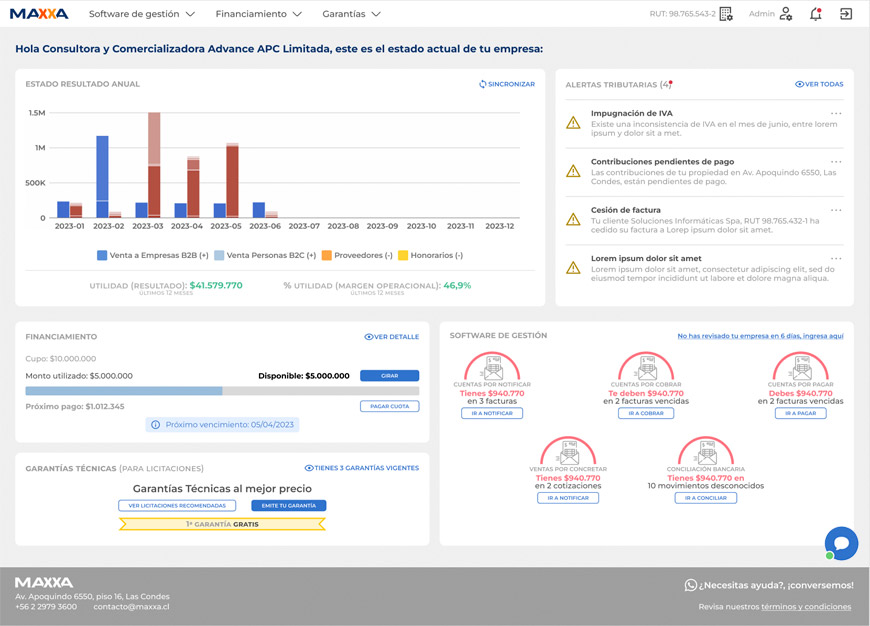Click the Cuentas por cobrar gauge icon
This screenshot has width=870, height=626.
pos(646,366)
